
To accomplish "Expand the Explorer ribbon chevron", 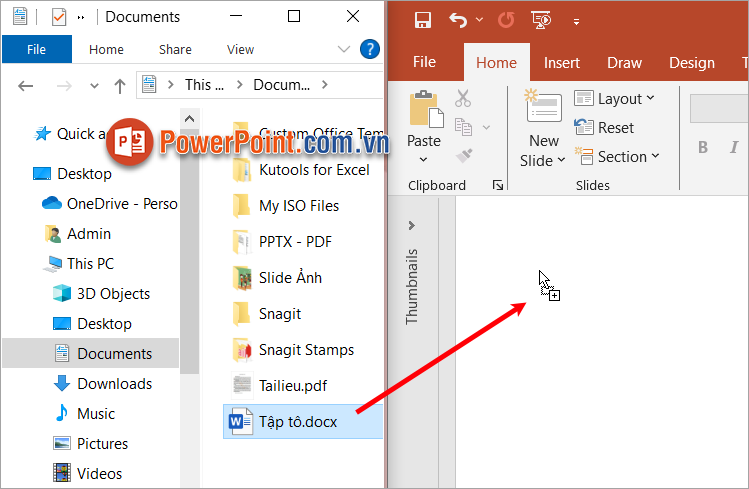I will 343,49.
